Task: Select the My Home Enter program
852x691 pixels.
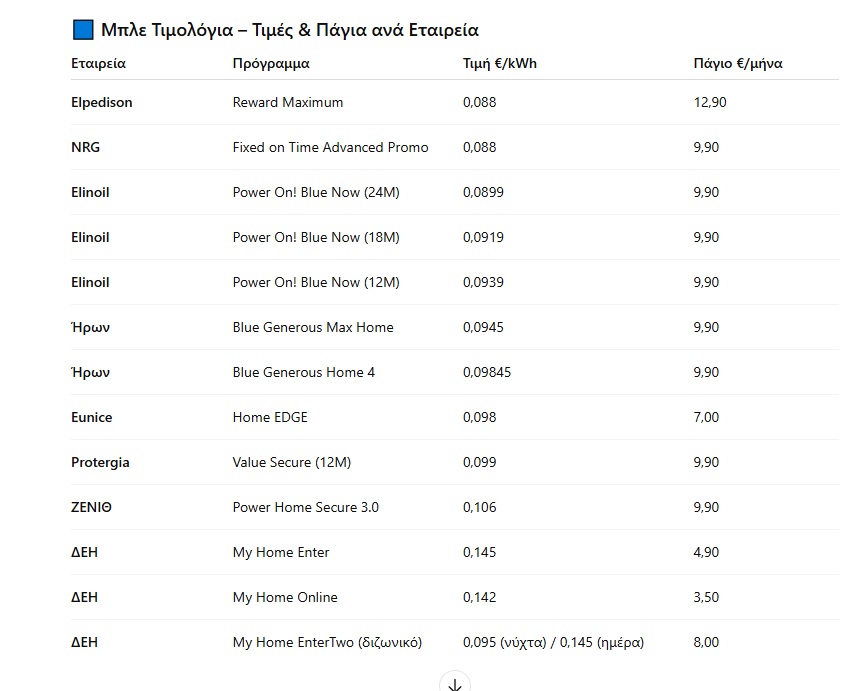Action: [x=281, y=553]
